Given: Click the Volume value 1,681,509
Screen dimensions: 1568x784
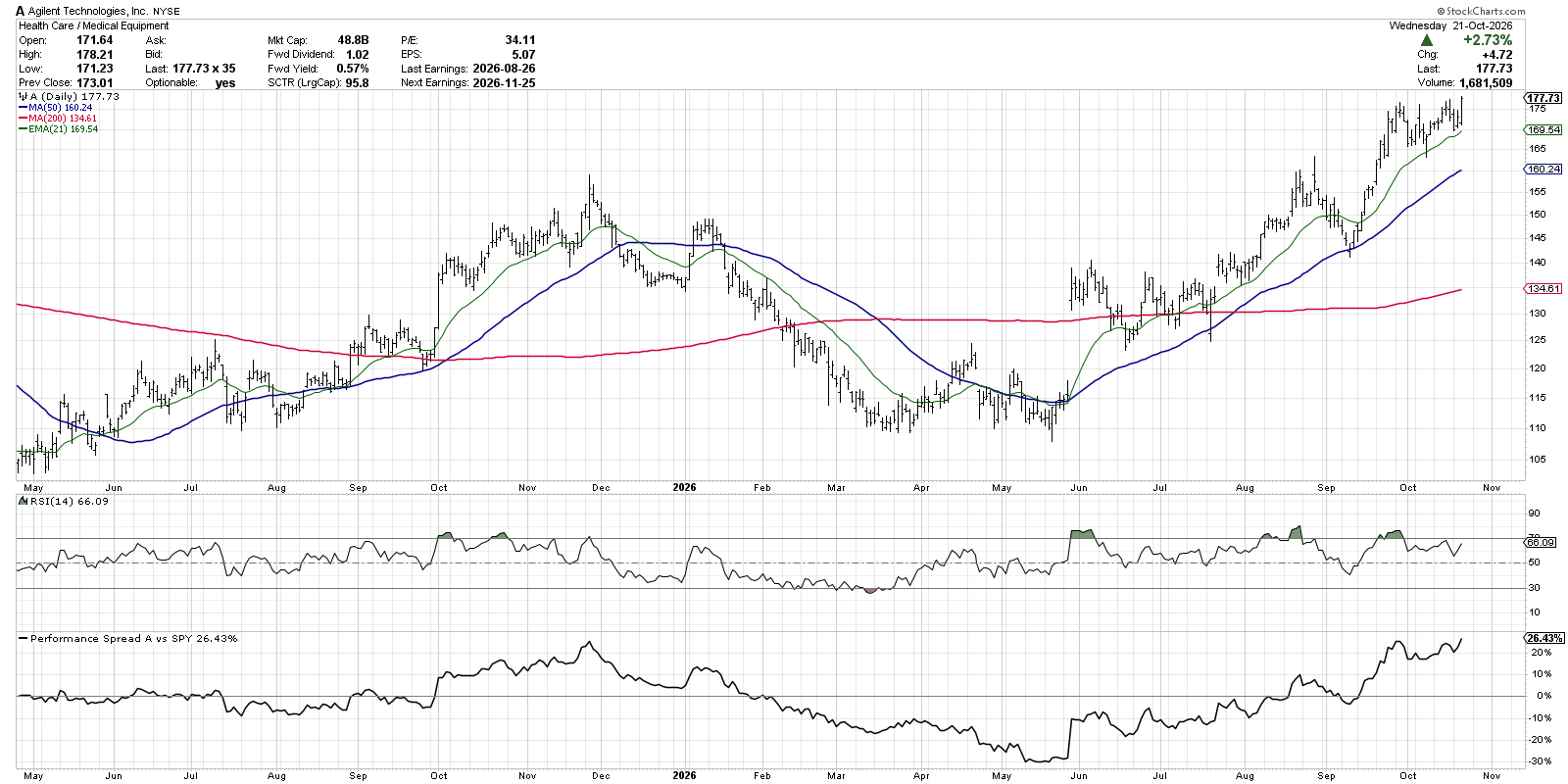Looking at the screenshot, I should [1487, 83].
